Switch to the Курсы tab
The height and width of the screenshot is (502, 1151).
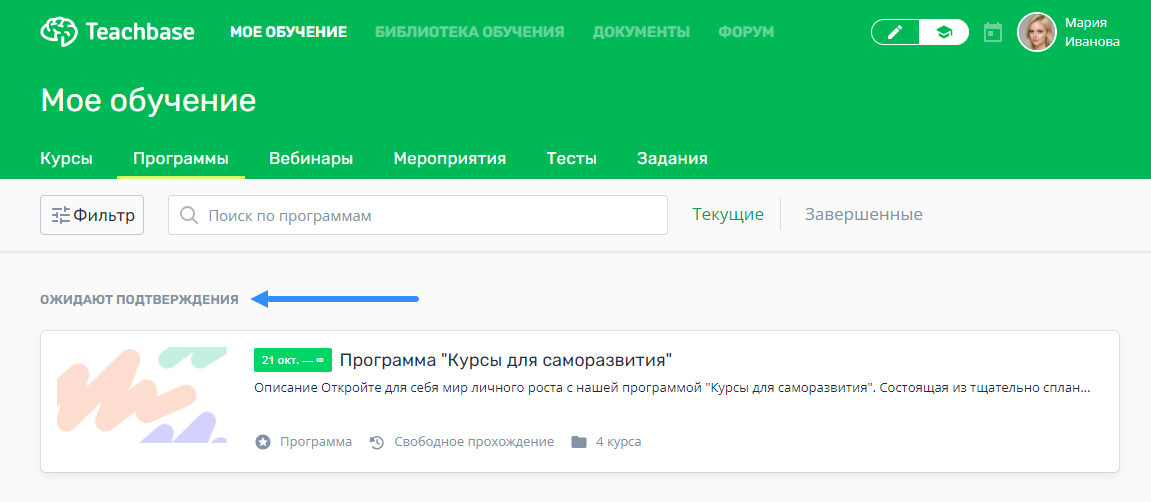coord(67,159)
